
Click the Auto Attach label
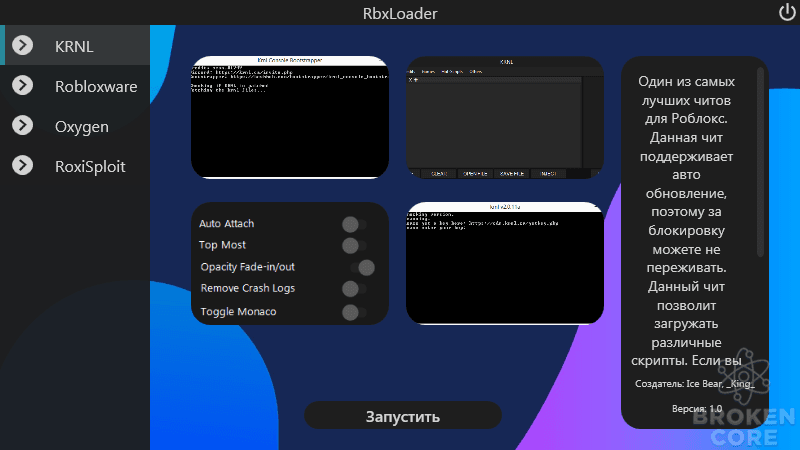227,223
